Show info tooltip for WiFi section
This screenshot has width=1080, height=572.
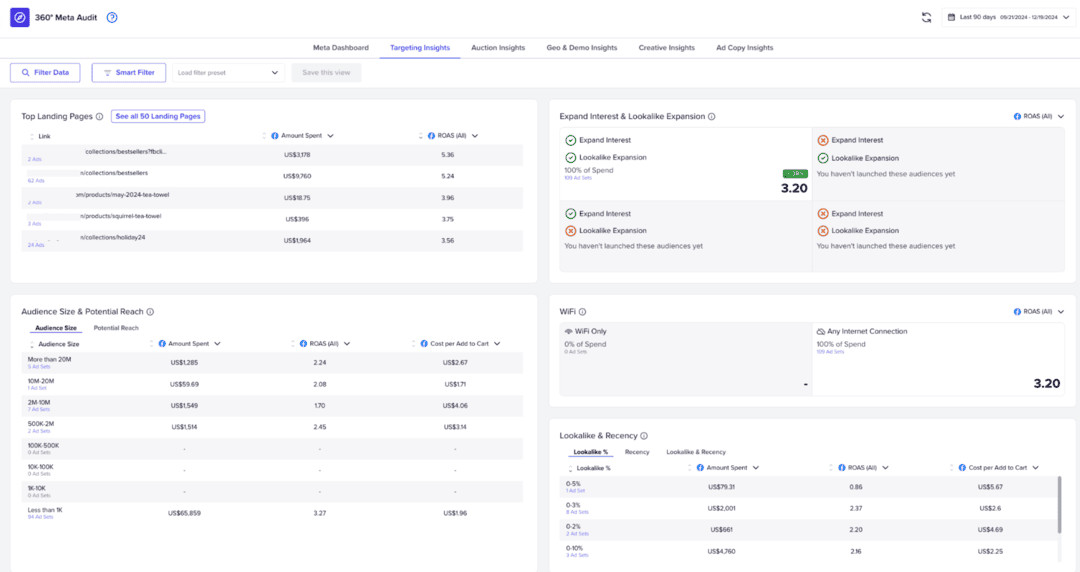tap(583, 311)
